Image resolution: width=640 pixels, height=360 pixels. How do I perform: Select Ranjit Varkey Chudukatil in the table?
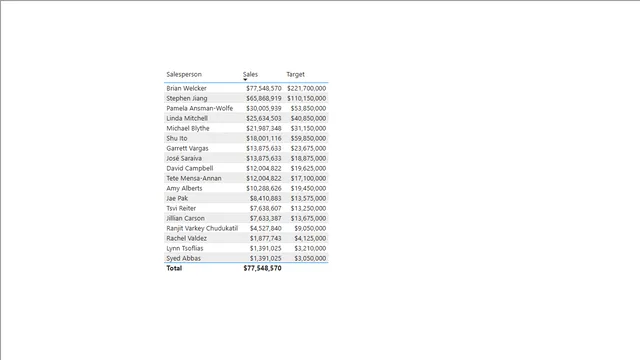[x=202, y=228]
